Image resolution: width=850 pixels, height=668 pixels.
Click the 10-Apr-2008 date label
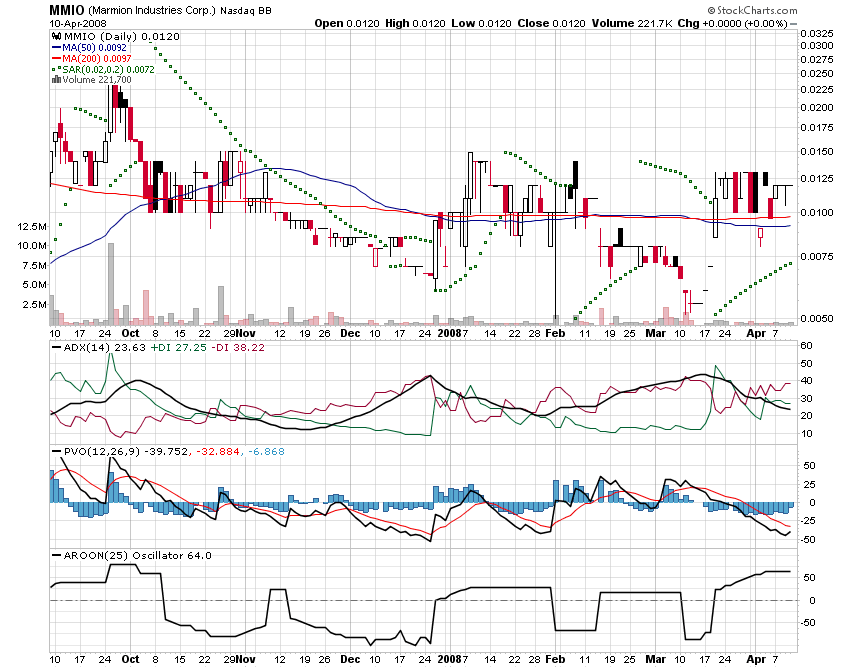pos(78,23)
